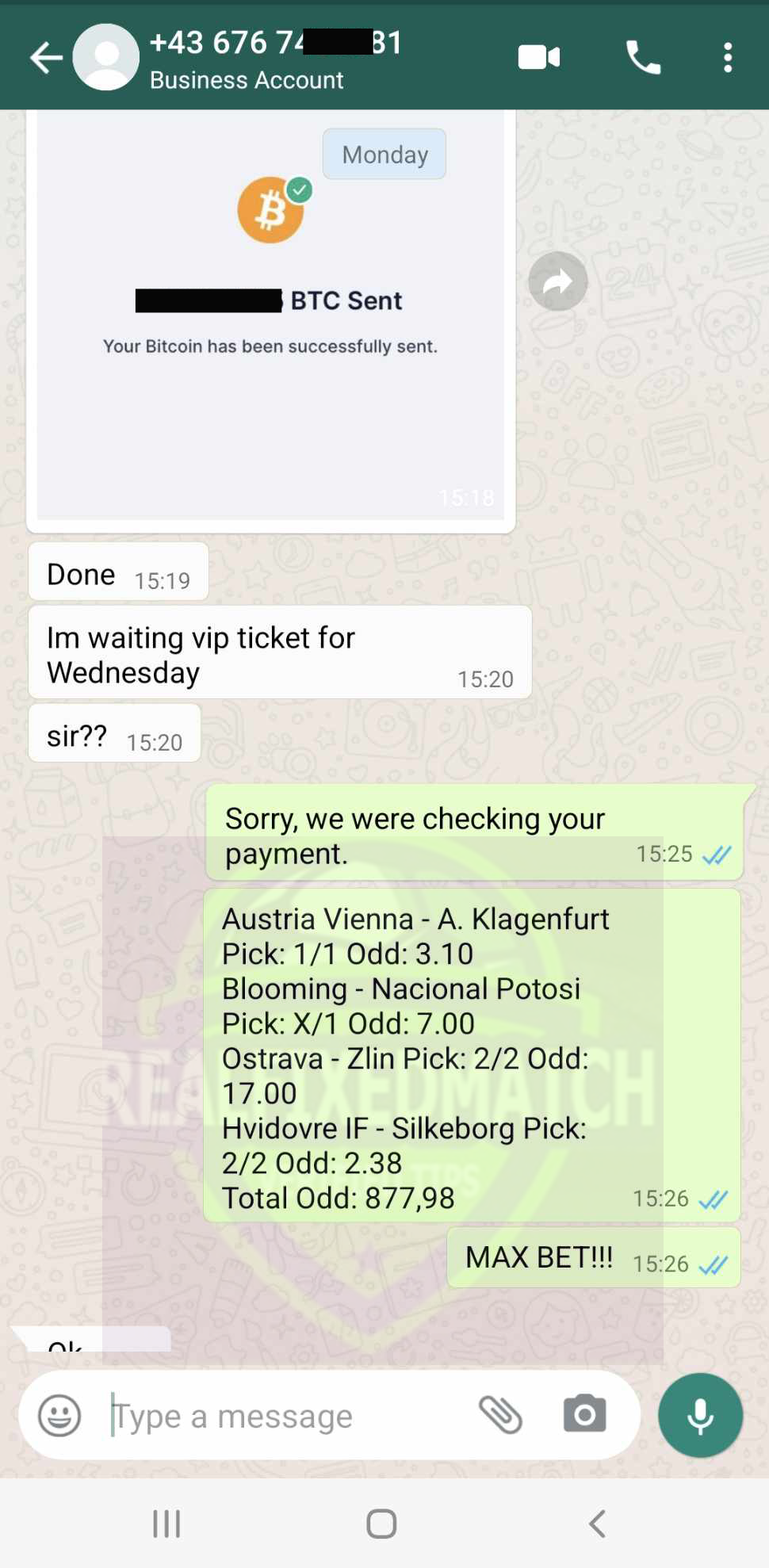Screen dimensions: 769x1568
Task: Open the emoji picker
Action: tap(60, 1415)
